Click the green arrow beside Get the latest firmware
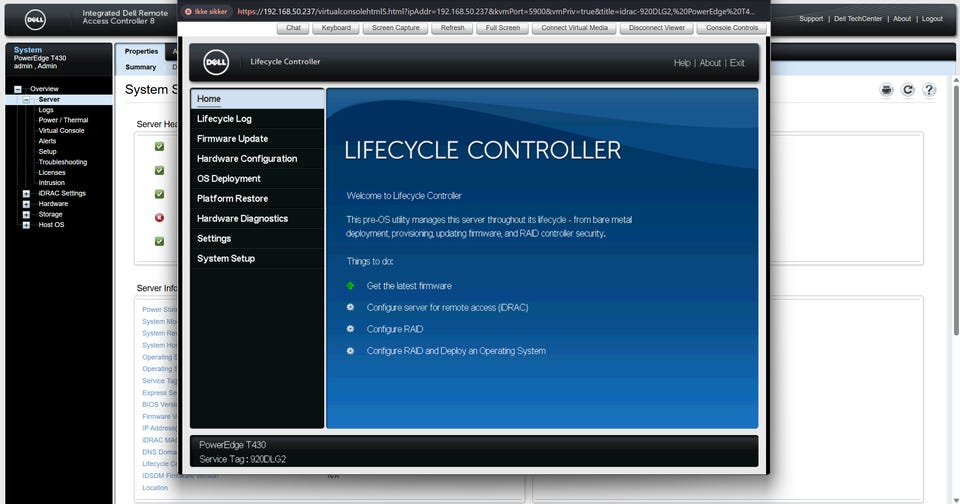Screen dimensions: 960x504 point(350,285)
